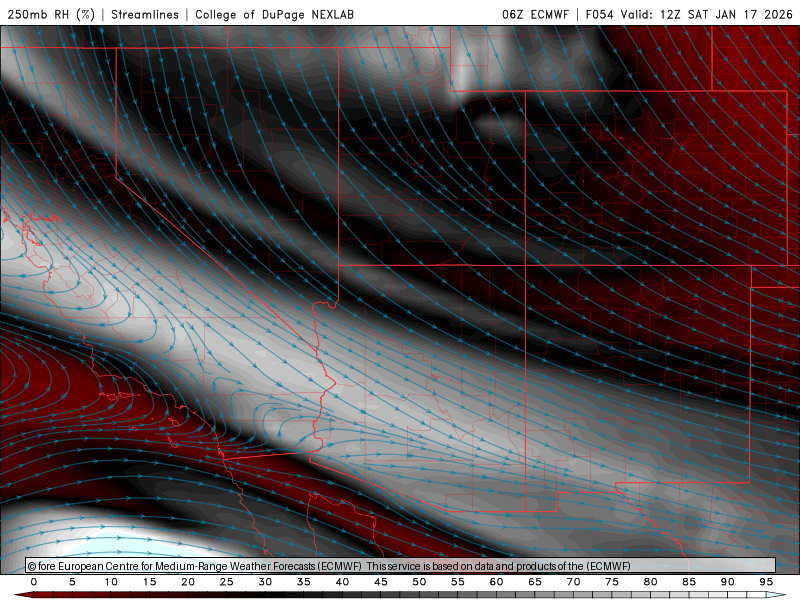Screen dimensions: 800x600
Task: Click the '06Z ECMWF' model run label
Action: coord(535,14)
